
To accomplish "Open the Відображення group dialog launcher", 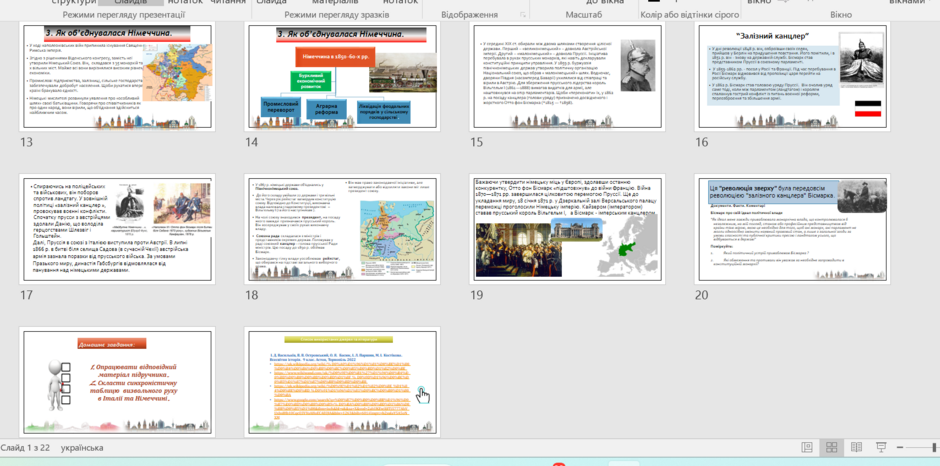I will 523,14.
